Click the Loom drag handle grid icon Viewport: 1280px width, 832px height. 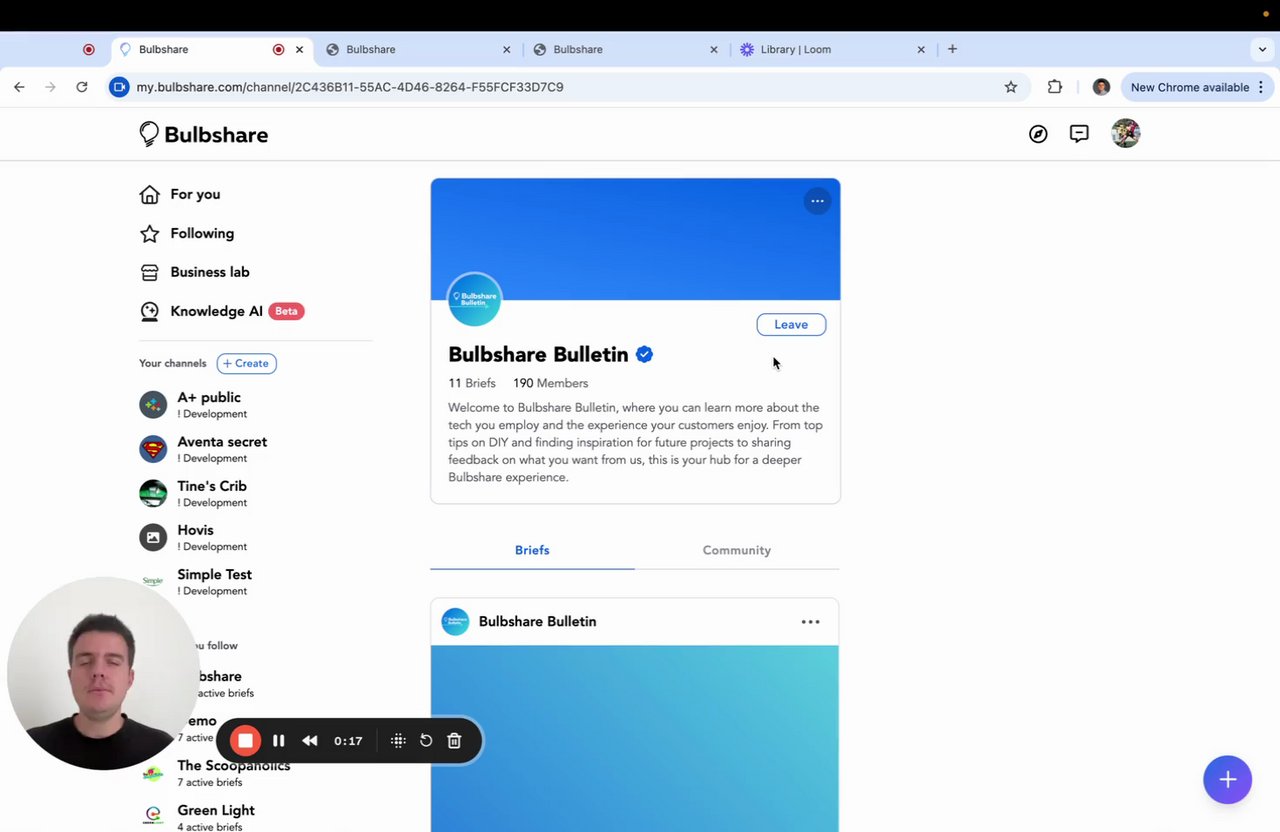pos(398,741)
